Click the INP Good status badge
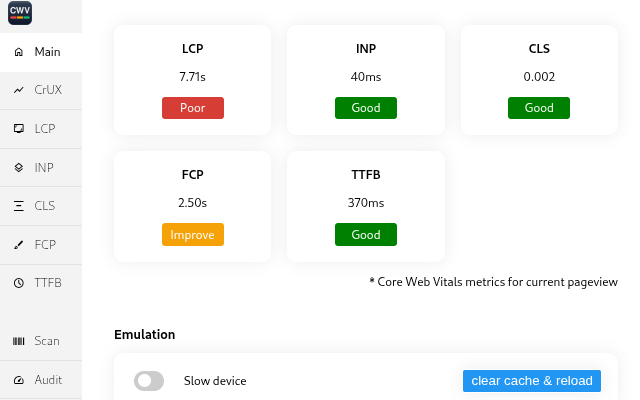 pos(366,108)
